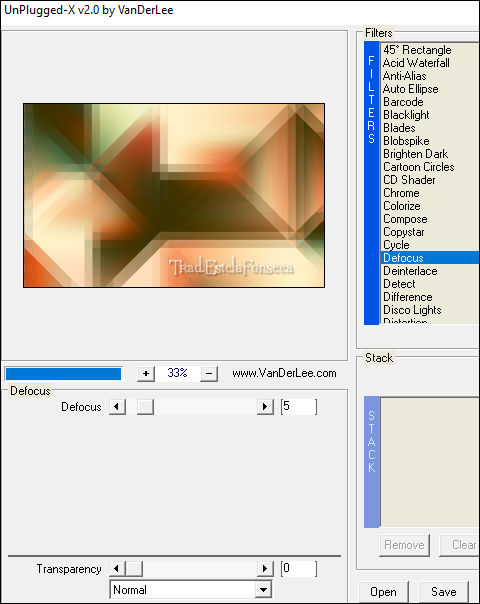Click left arrow of Transparency slider
This screenshot has height=604, width=480.
pyautogui.click(x=117, y=569)
